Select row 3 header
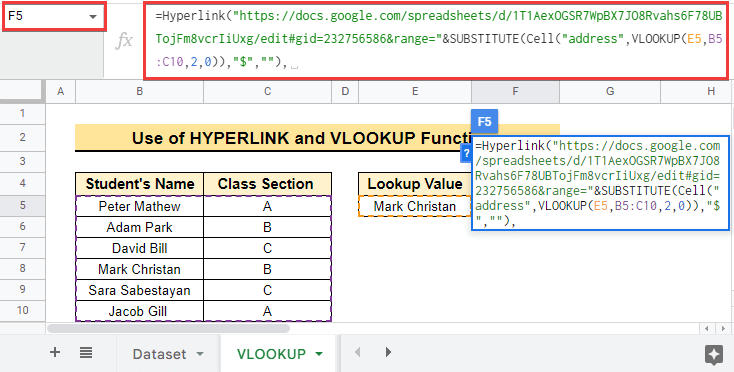Image resolution: width=734 pixels, height=372 pixels. [x=22, y=161]
